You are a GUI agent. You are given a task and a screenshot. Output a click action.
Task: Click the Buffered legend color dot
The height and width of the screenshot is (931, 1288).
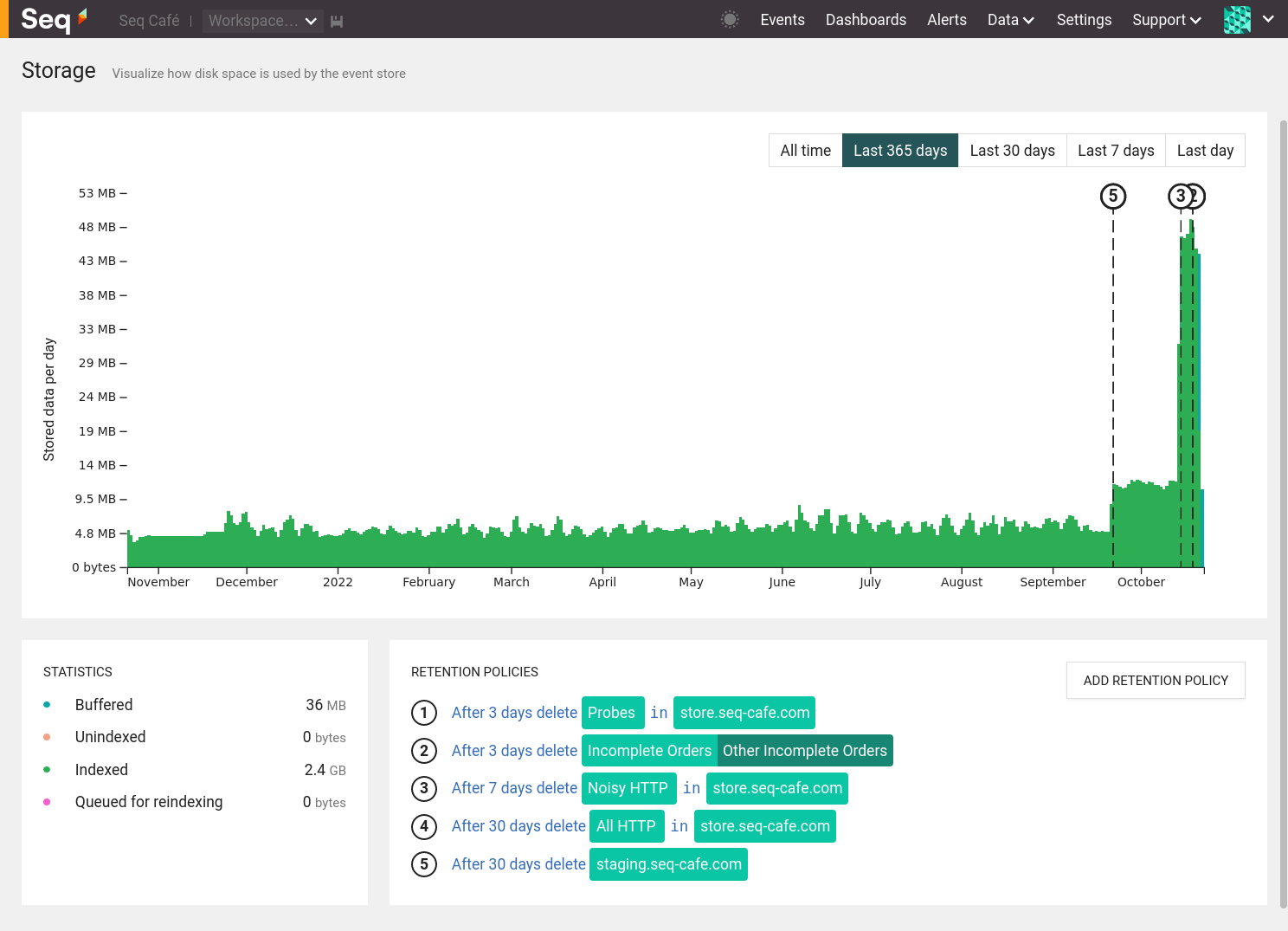point(47,705)
